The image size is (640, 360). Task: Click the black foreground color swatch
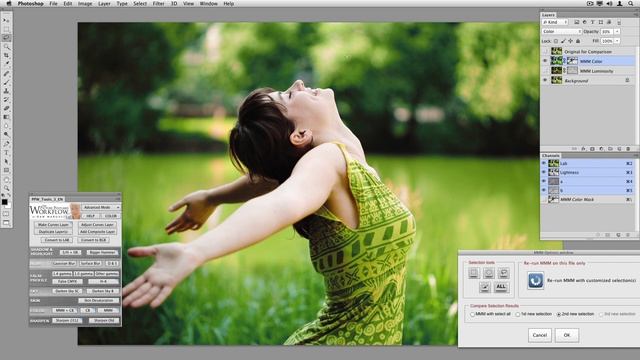pos(4,202)
